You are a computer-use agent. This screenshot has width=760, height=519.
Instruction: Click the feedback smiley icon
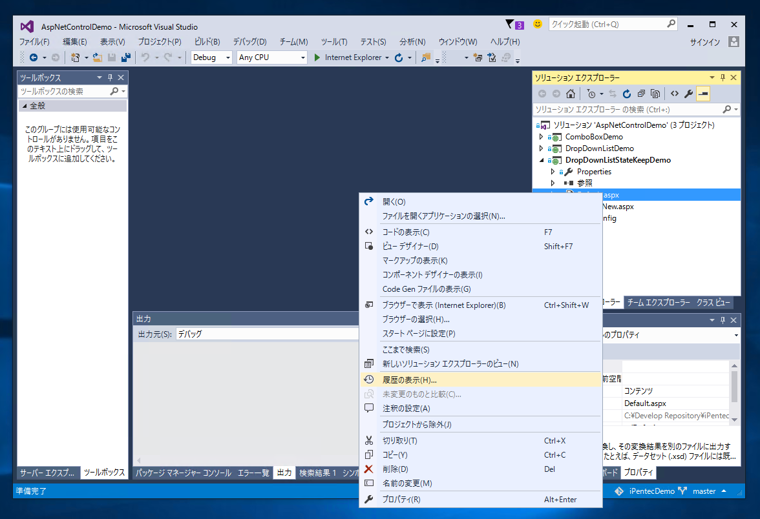[537, 24]
